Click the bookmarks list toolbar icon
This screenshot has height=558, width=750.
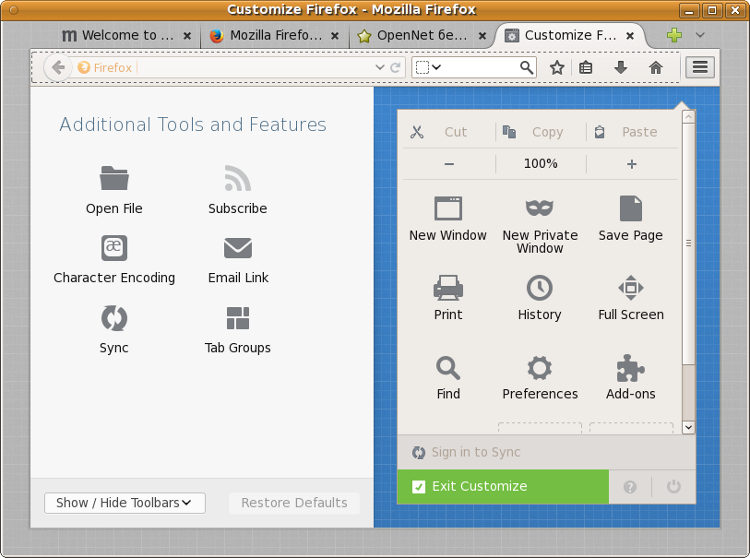pyautogui.click(x=585, y=67)
